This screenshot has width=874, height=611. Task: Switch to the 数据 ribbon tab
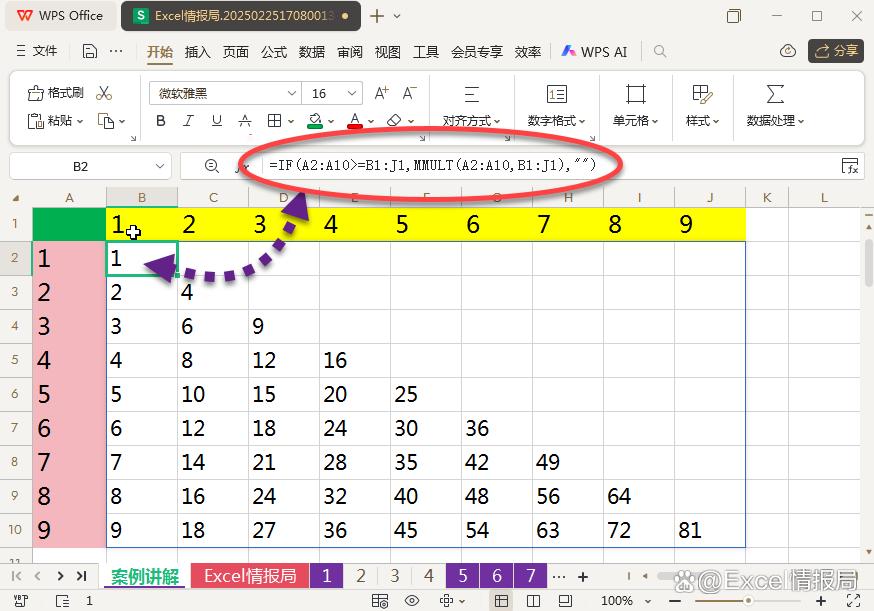tap(311, 53)
